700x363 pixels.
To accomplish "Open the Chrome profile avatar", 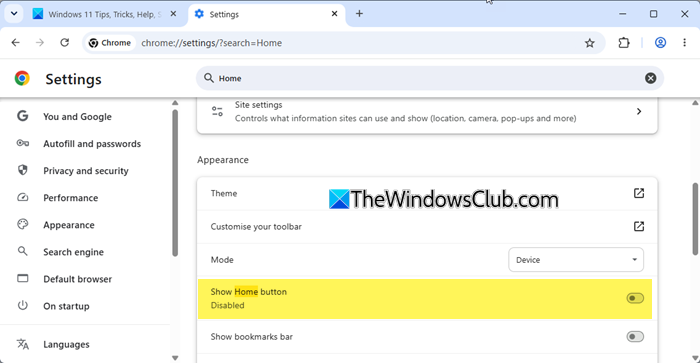I will (660, 43).
